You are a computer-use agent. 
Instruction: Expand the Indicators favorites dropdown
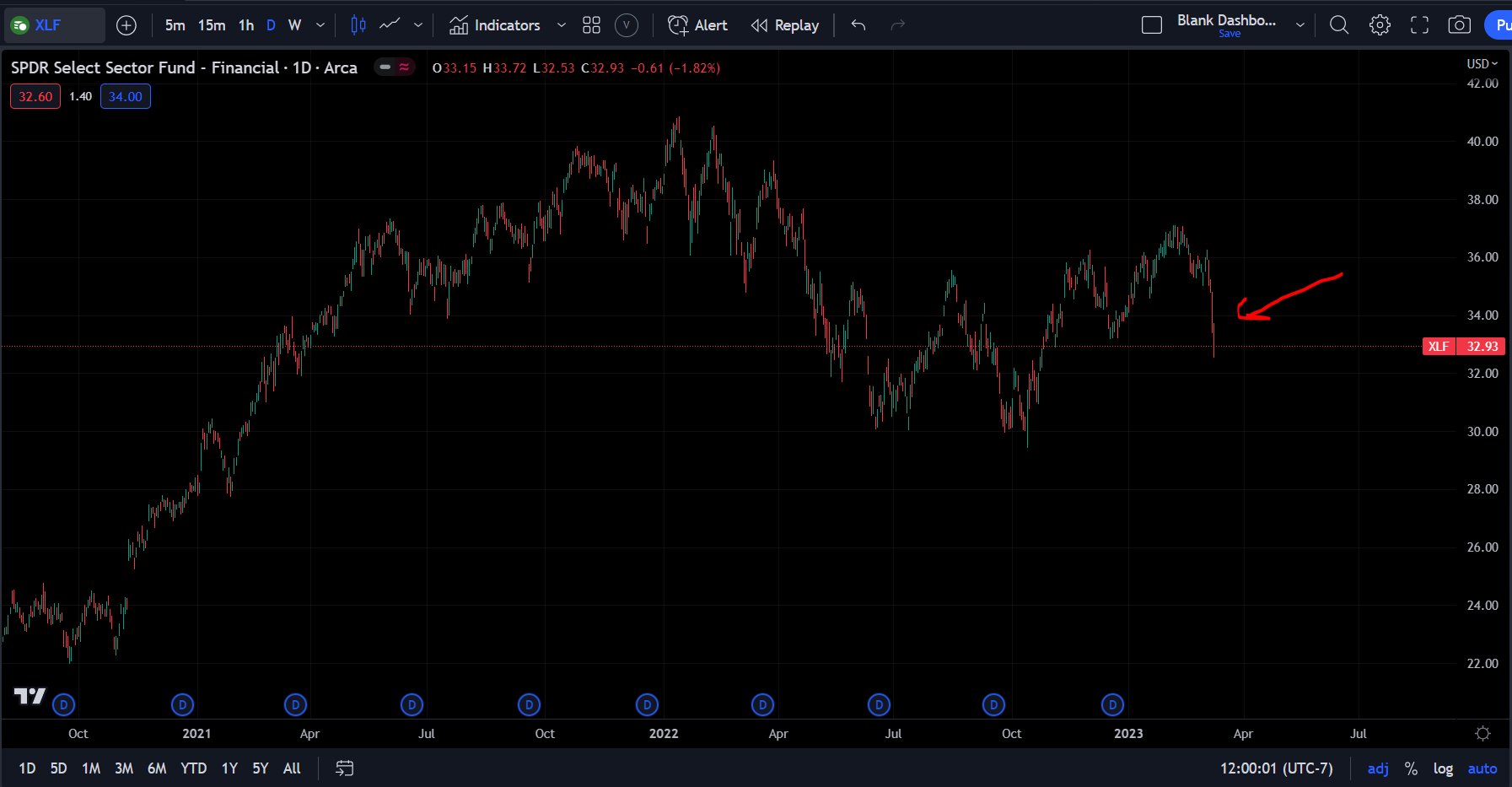(x=562, y=25)
